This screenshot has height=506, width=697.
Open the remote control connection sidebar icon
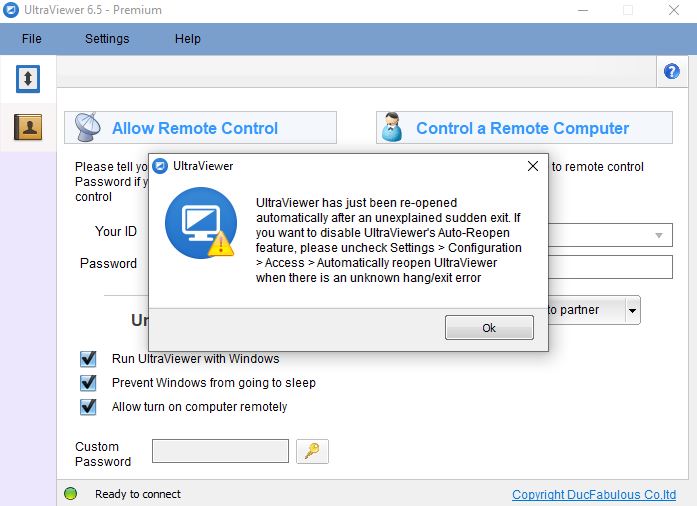pos(28,79)
